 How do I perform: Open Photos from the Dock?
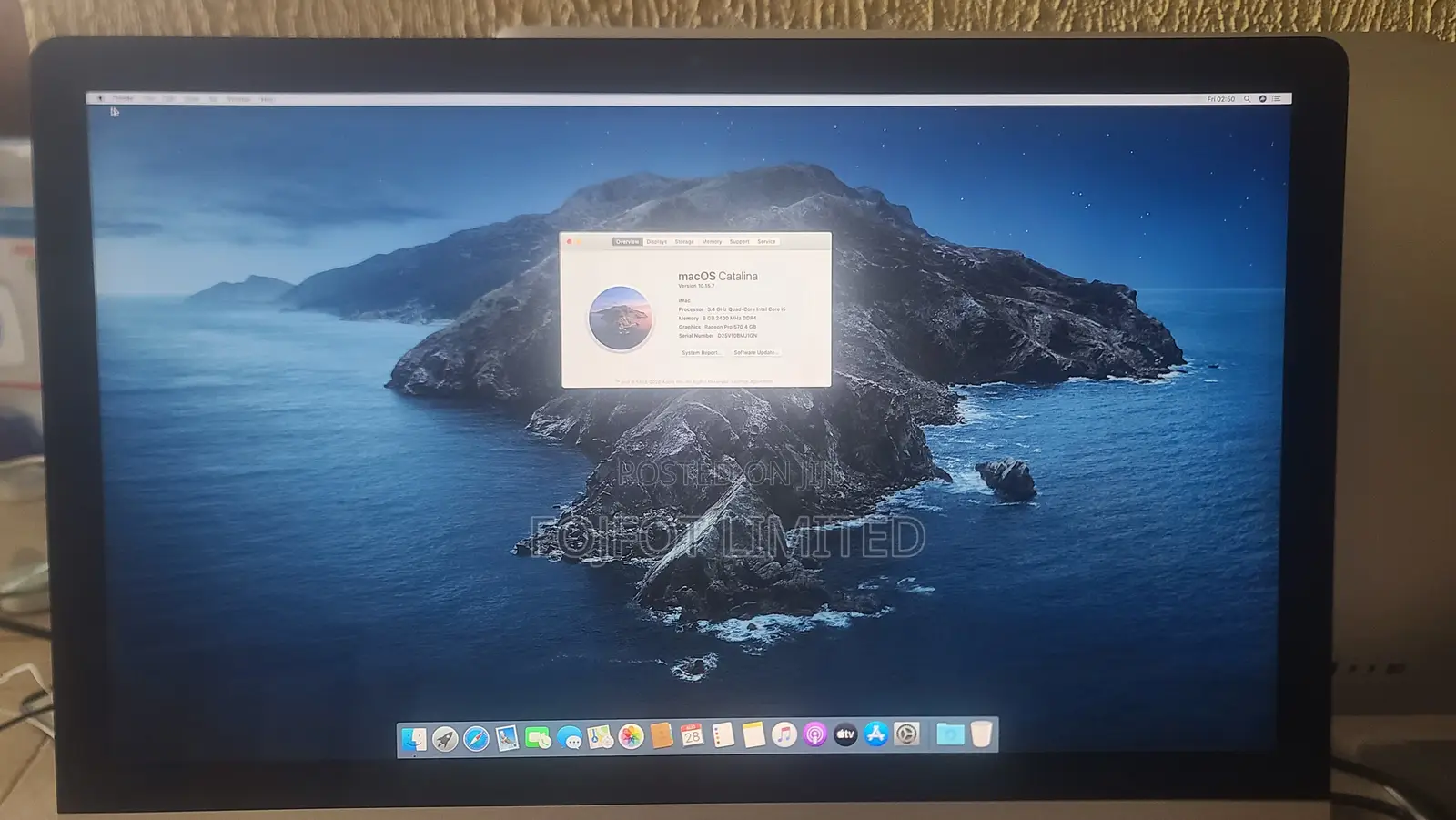631,736
